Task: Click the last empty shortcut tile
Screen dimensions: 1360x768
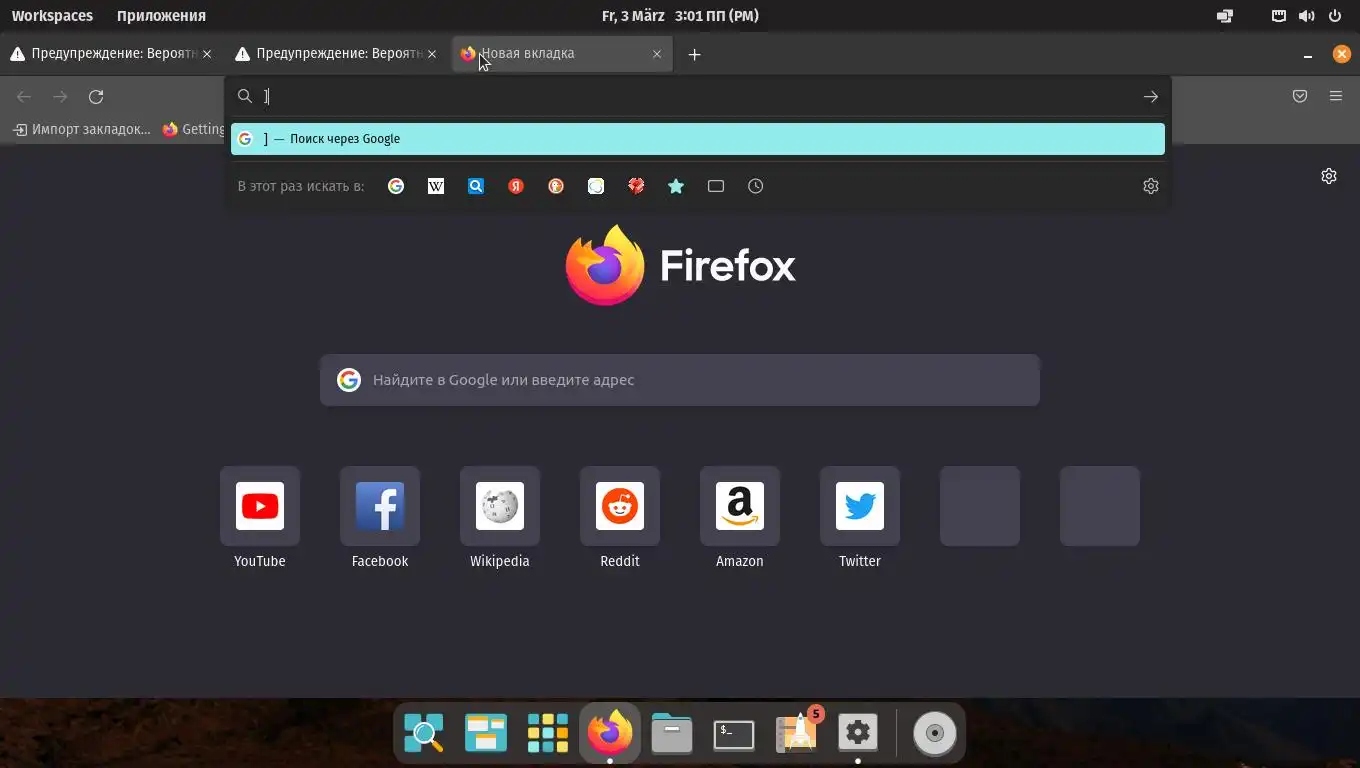Action: coord(1100,506)
